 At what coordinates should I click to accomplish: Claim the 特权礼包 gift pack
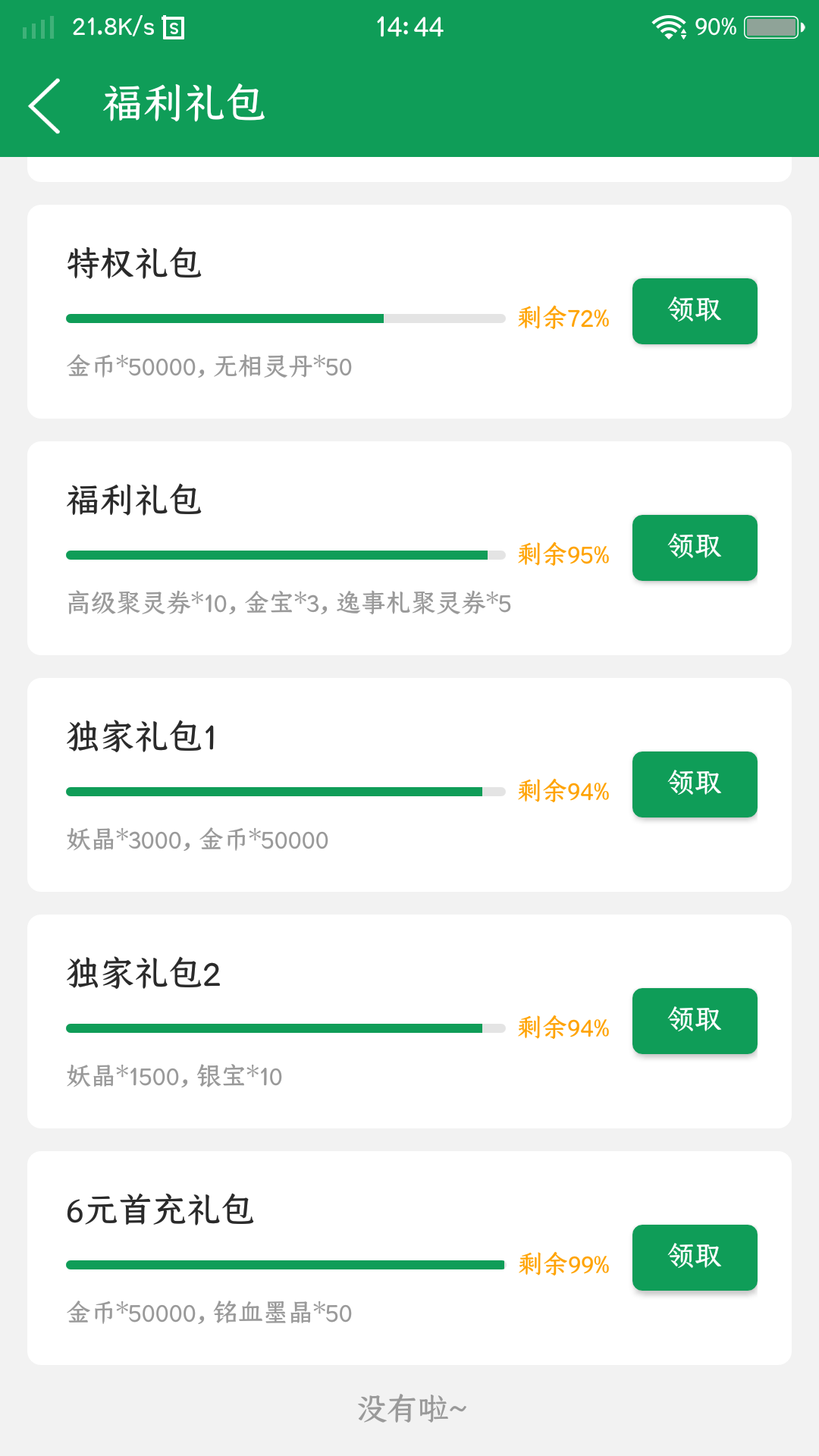(695, 311)
